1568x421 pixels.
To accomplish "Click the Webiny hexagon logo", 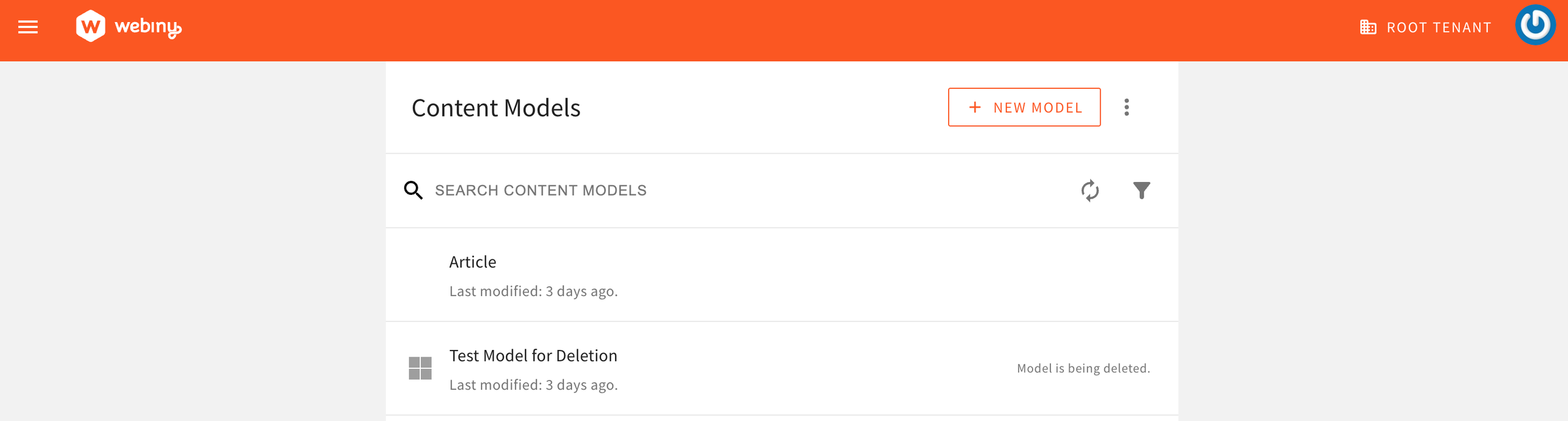I will pos(91,26).
